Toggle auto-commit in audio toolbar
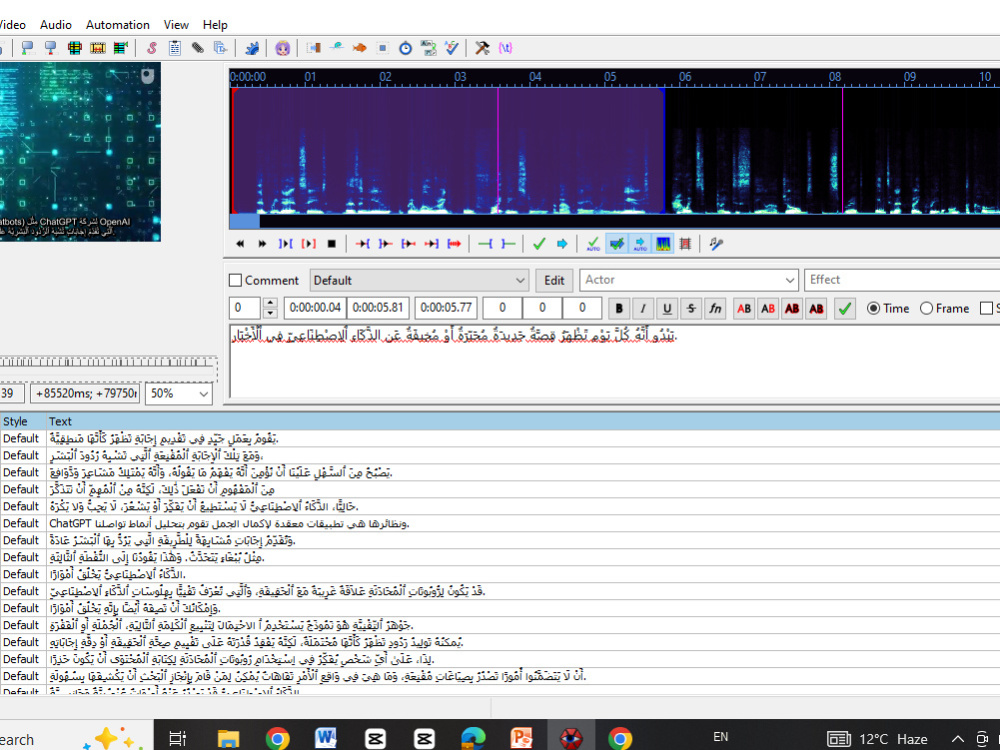1000x750 pixels. pos(593,244)
